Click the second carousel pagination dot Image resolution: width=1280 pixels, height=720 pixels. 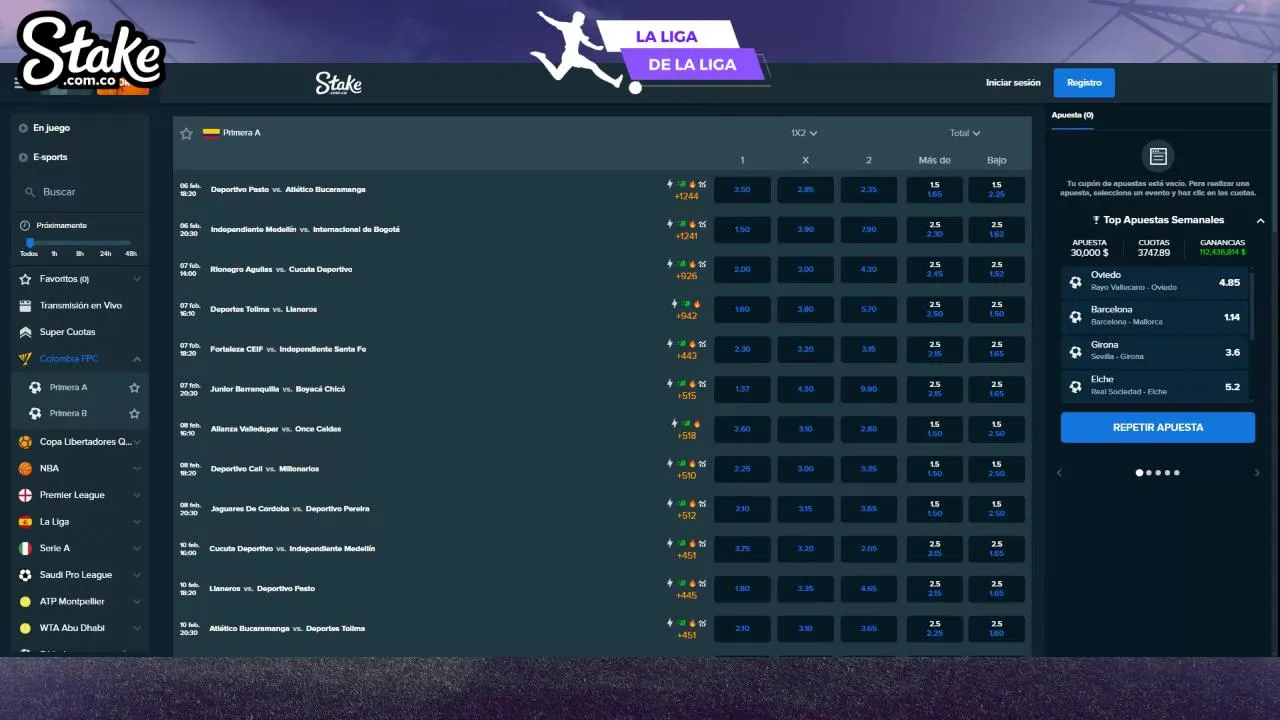coord(1149,473)
